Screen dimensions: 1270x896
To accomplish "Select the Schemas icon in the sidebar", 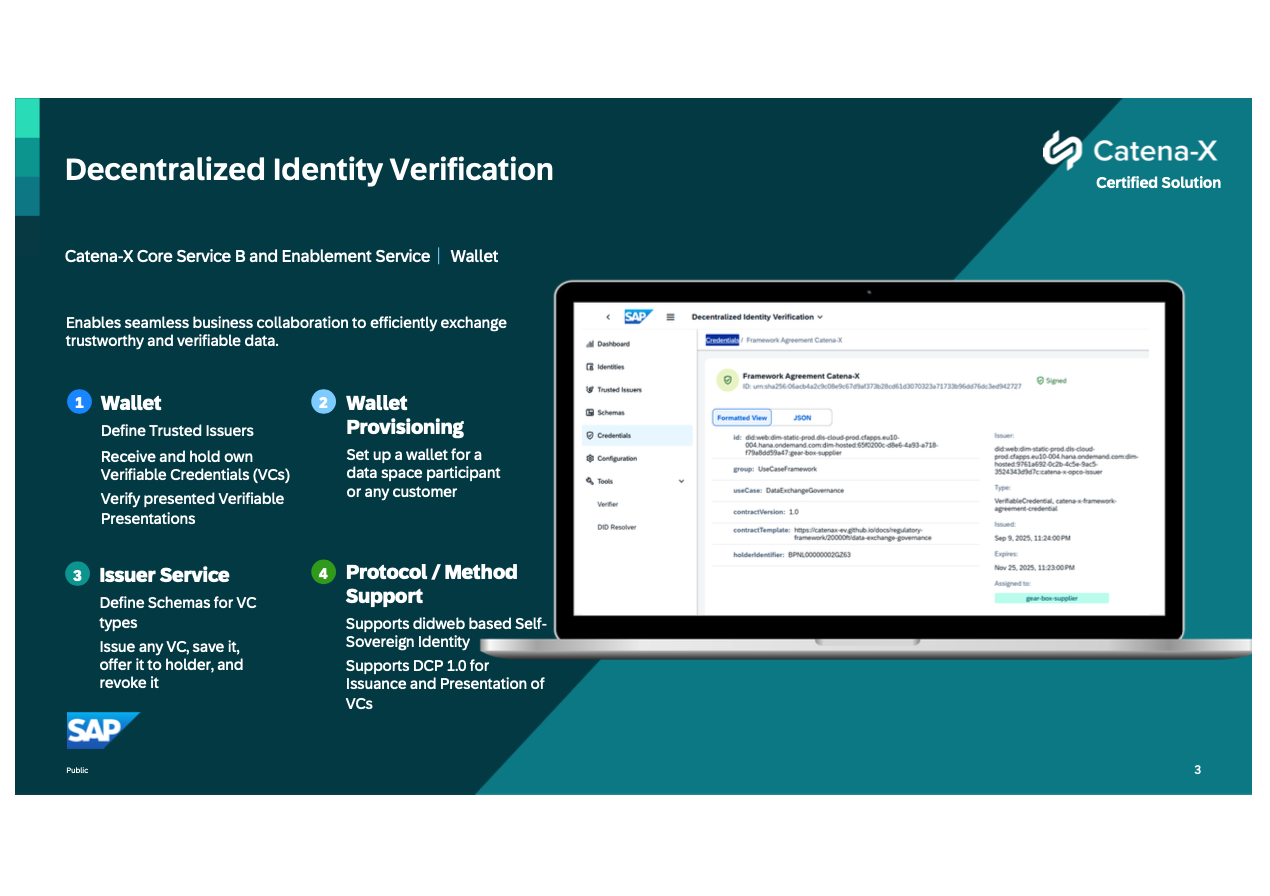I will [x=590, y=413].
